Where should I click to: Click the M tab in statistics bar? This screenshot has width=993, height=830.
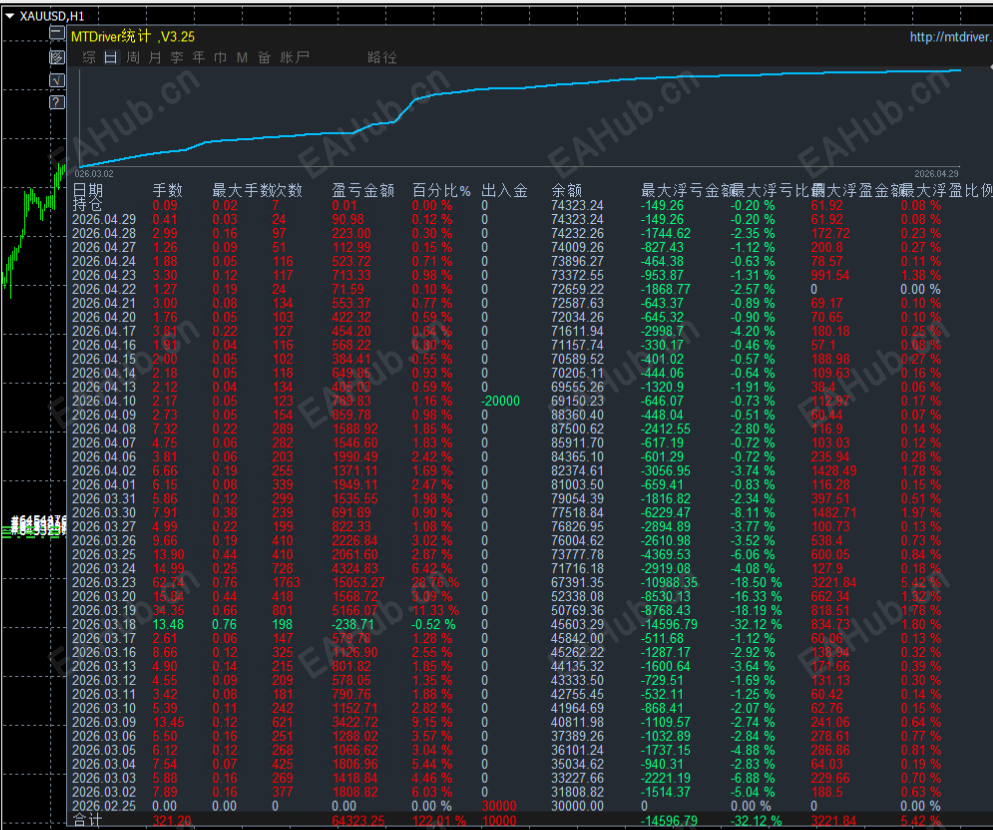(x=242, y=58)
